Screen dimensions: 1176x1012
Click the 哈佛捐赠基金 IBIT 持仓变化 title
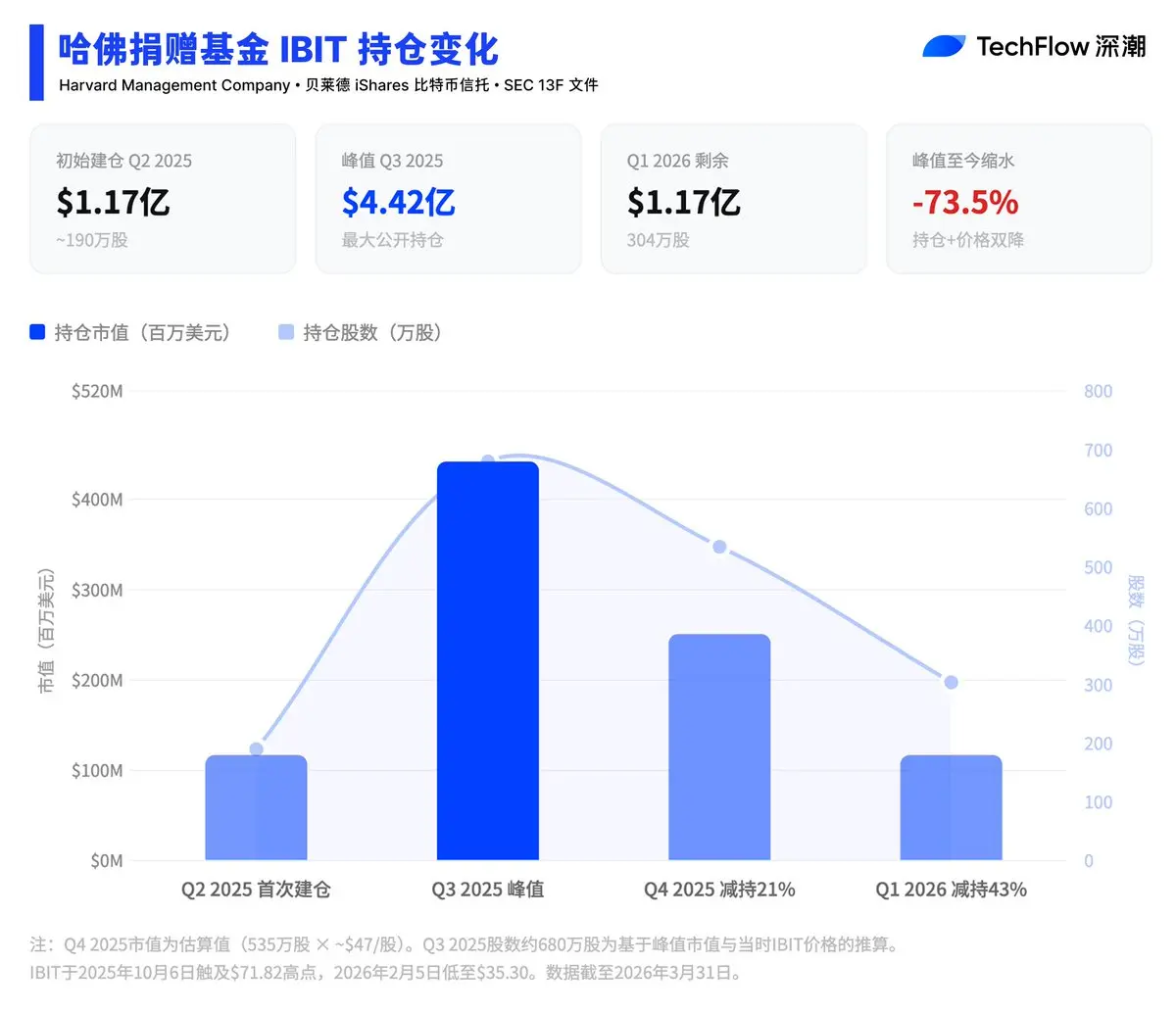278,49
